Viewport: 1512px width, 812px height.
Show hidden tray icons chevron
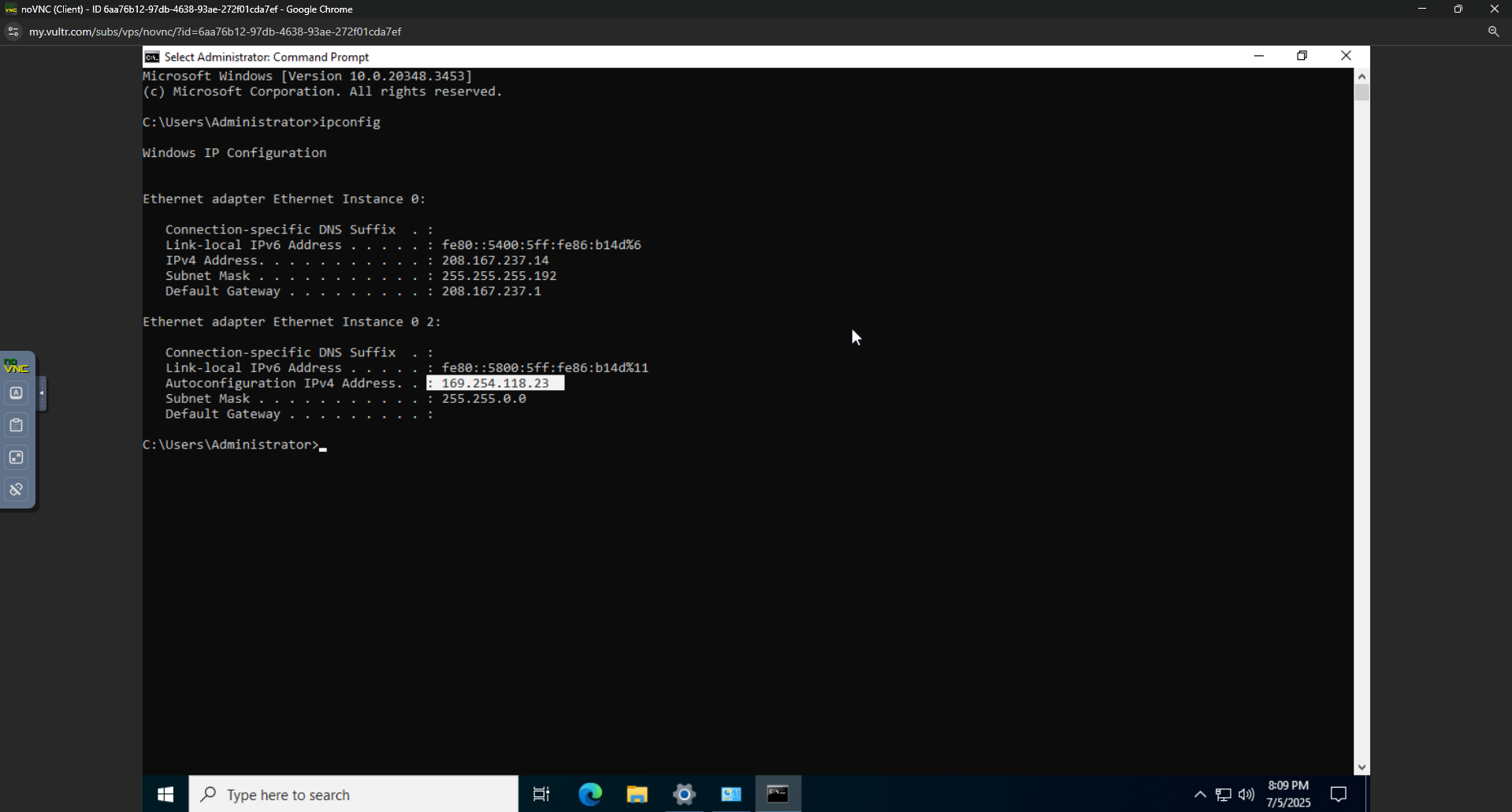coord(1200,795)
